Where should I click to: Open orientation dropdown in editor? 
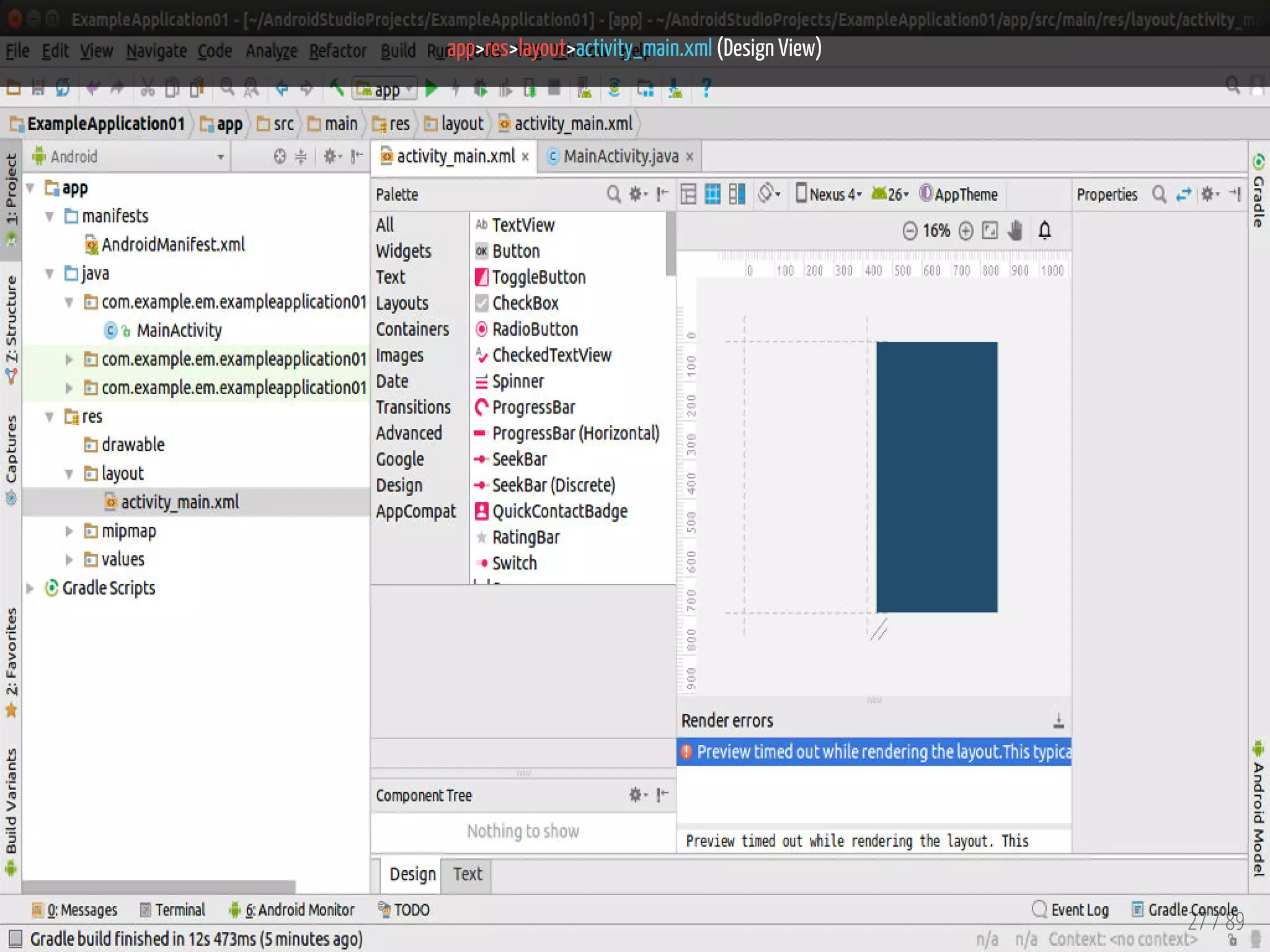click(770, 193)
